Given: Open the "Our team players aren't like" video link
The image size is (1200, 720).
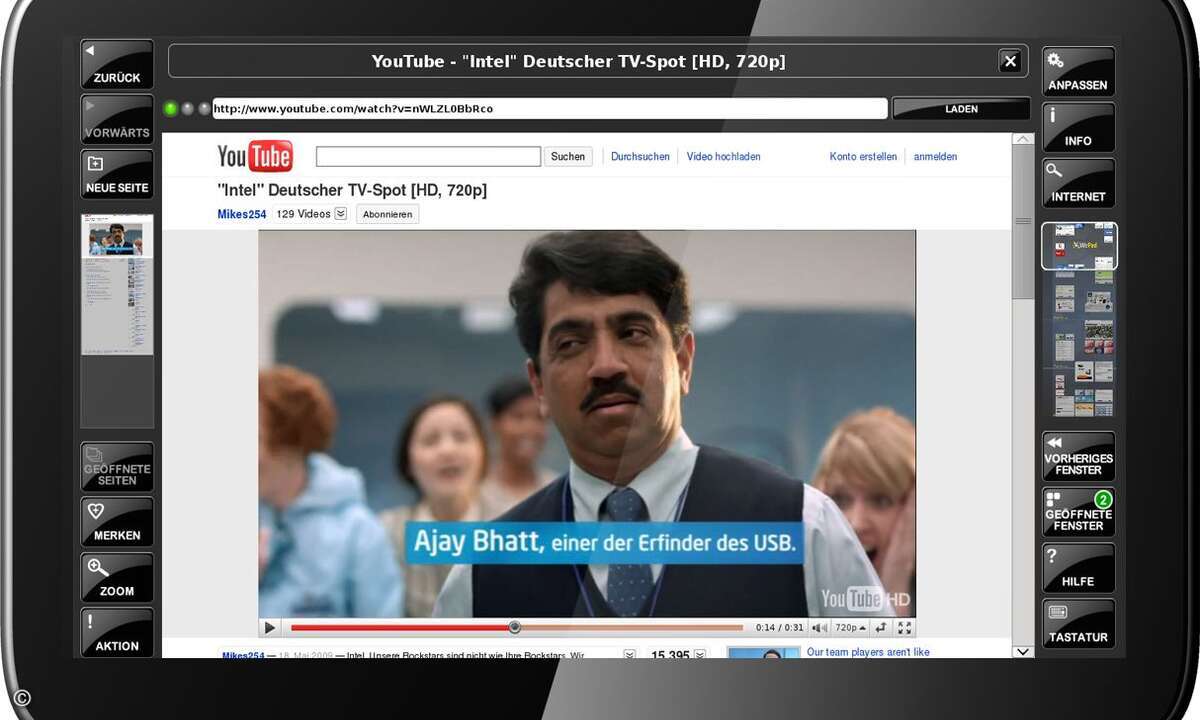Looking at the screenshot, I should pos(868,652).
